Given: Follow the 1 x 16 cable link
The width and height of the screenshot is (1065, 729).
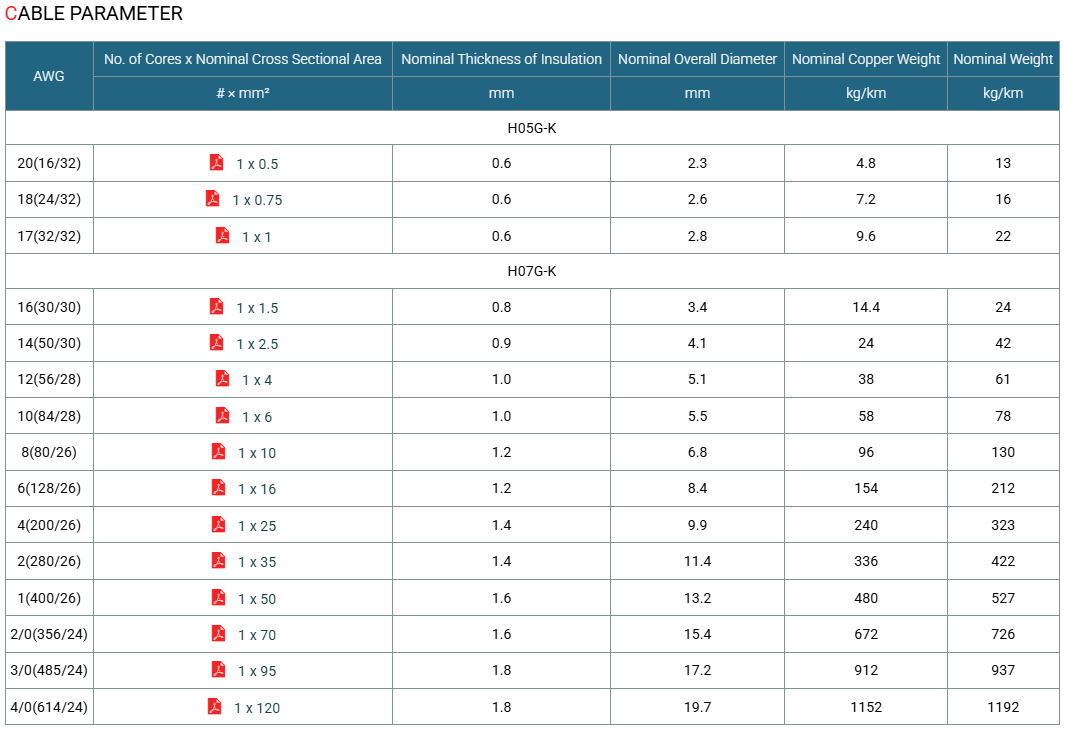Looking at the screenshot, I should click(x=257, y=489).
